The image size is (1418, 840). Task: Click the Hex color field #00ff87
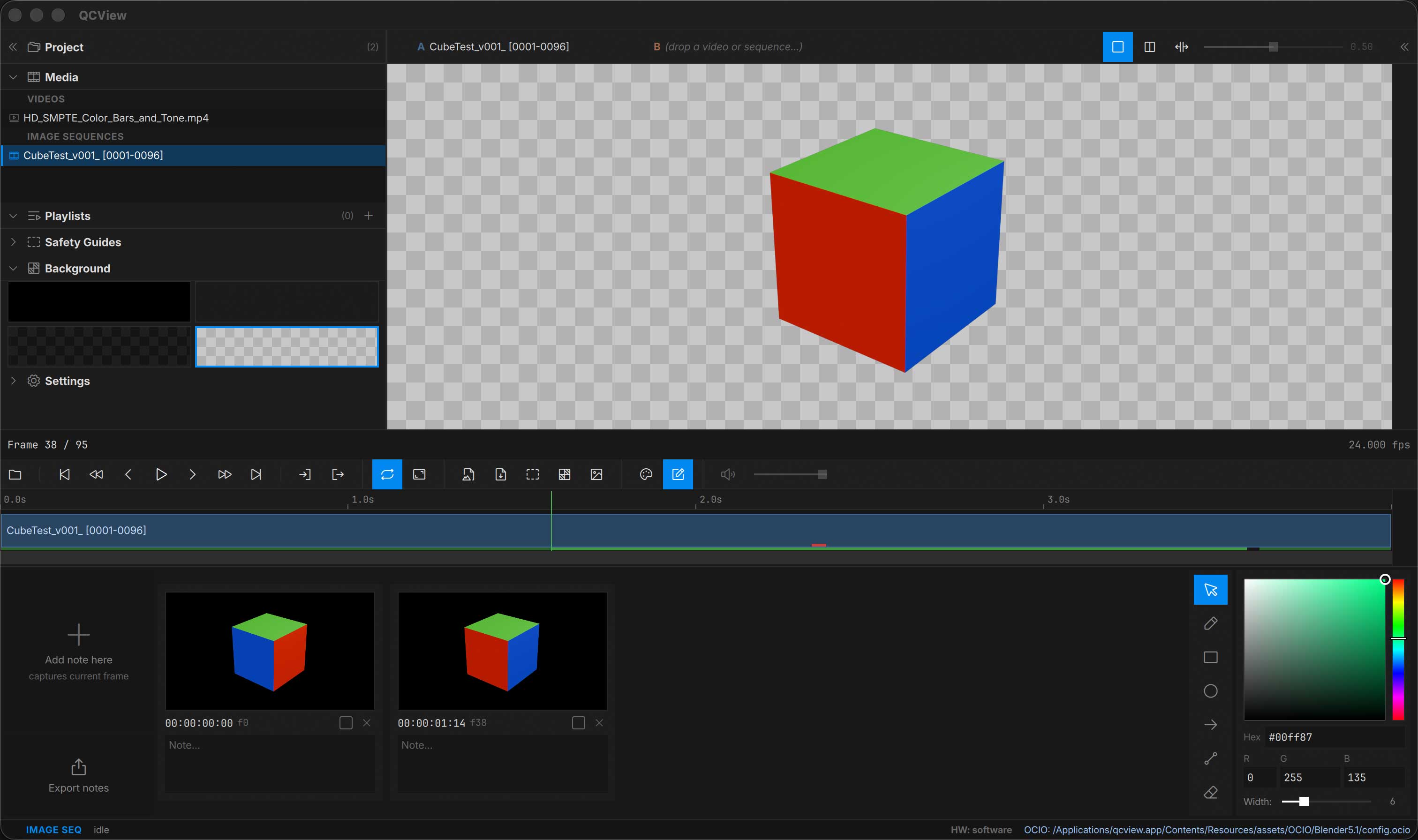[1335, 737]
